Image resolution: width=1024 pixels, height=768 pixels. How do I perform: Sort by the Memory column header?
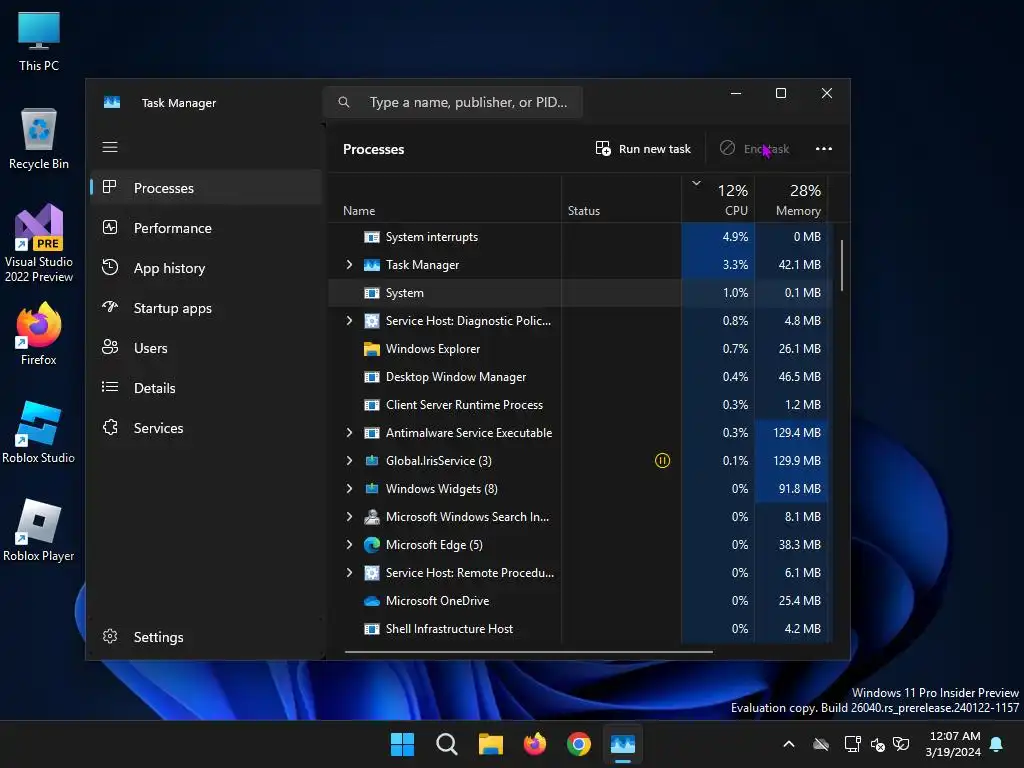coord(791,199)
